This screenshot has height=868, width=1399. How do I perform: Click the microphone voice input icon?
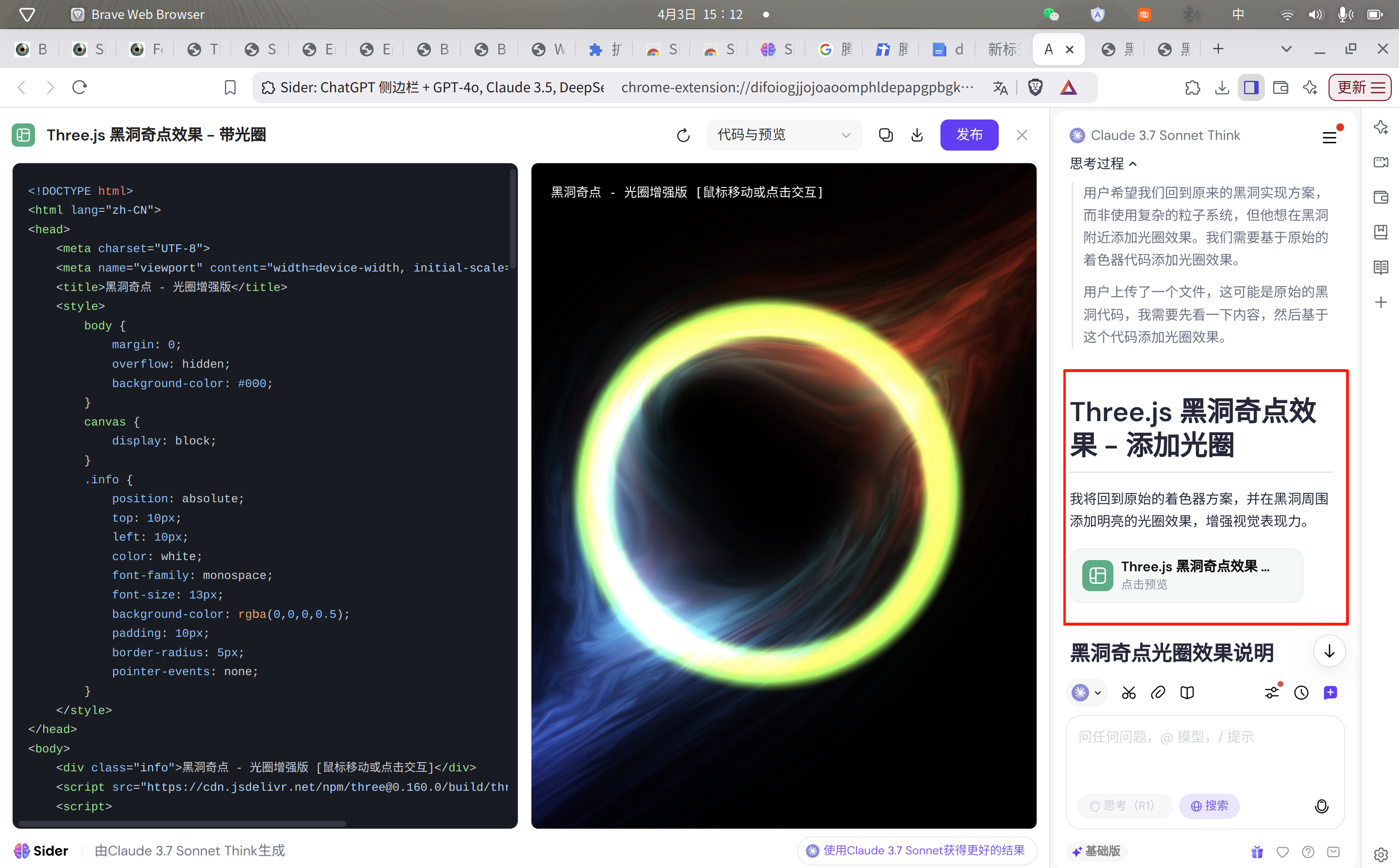pos(1321,806)
